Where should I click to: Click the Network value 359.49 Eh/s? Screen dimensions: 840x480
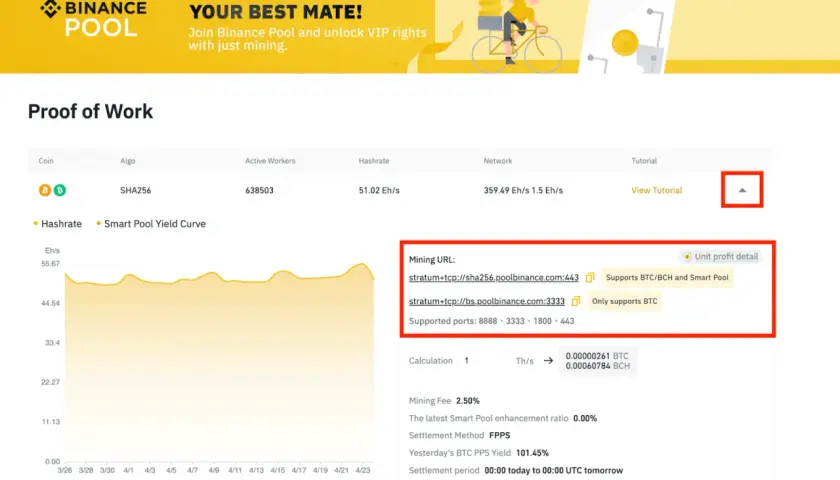[506, 190]
